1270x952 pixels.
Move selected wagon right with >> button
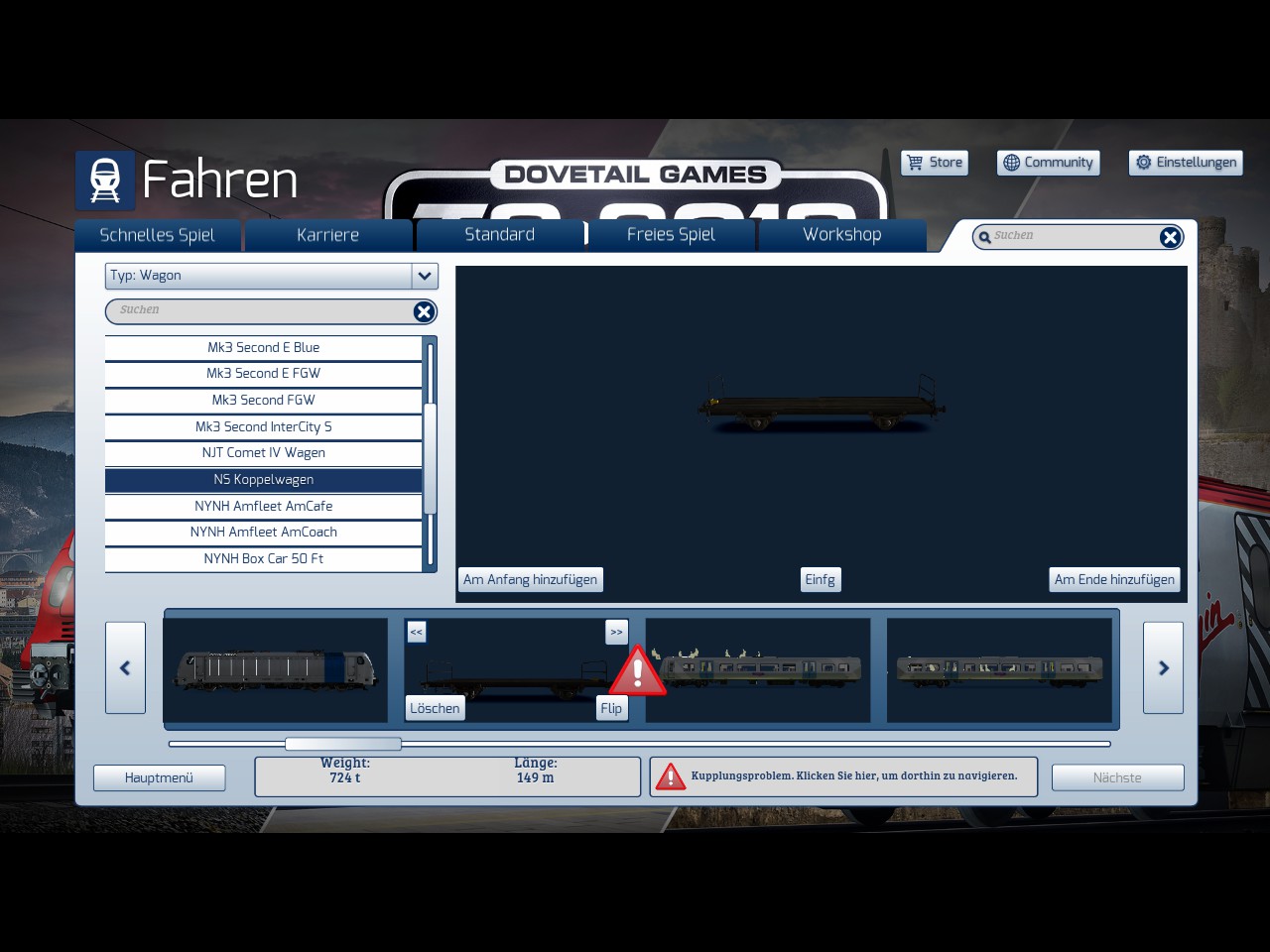click(x=617, y=632)
